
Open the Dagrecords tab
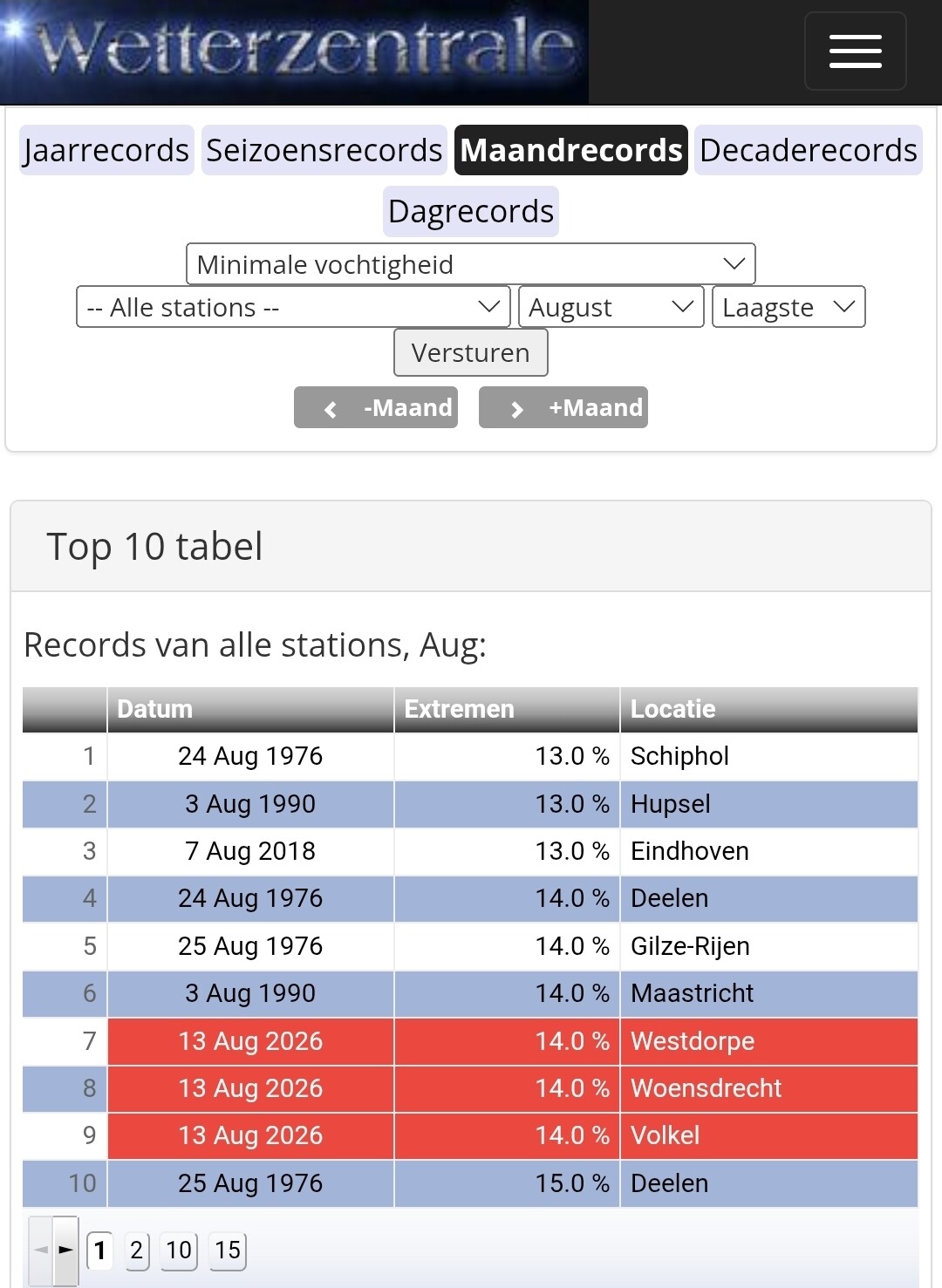tap(471, 211)
